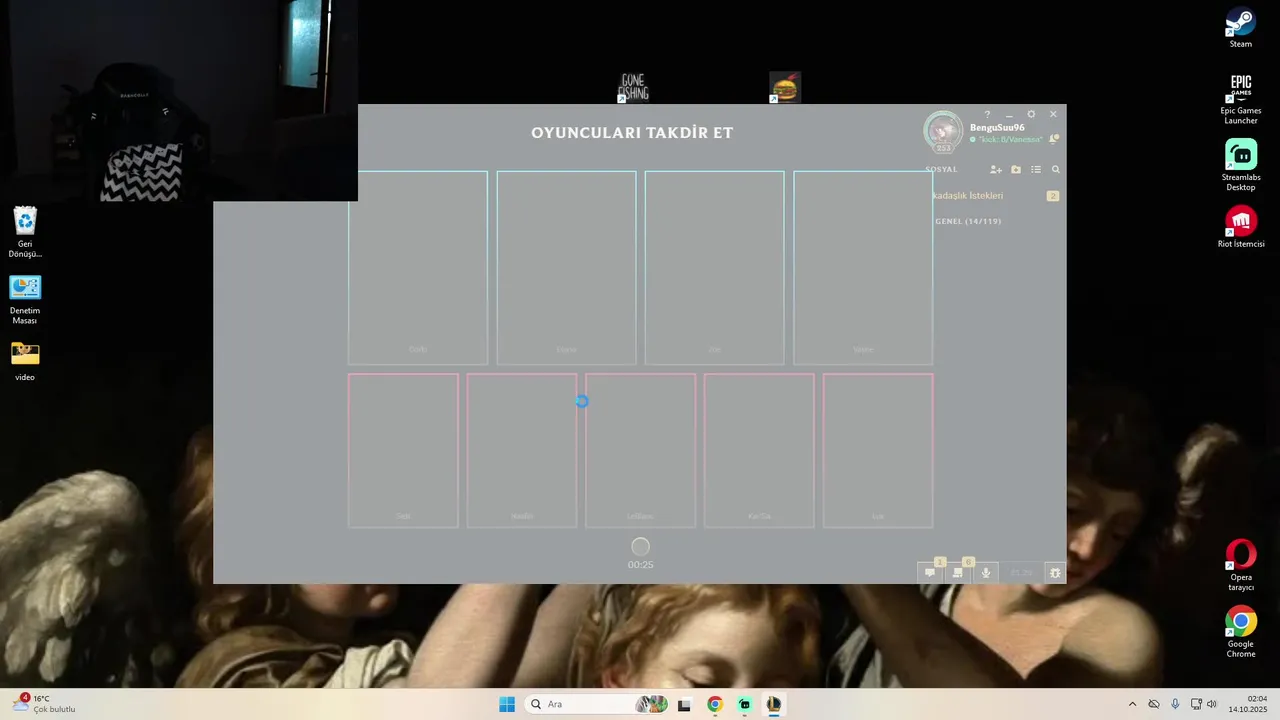Open Riot İstemcisi desktop shortcut
1280x720 pixels.
(x=1241, y=227)
